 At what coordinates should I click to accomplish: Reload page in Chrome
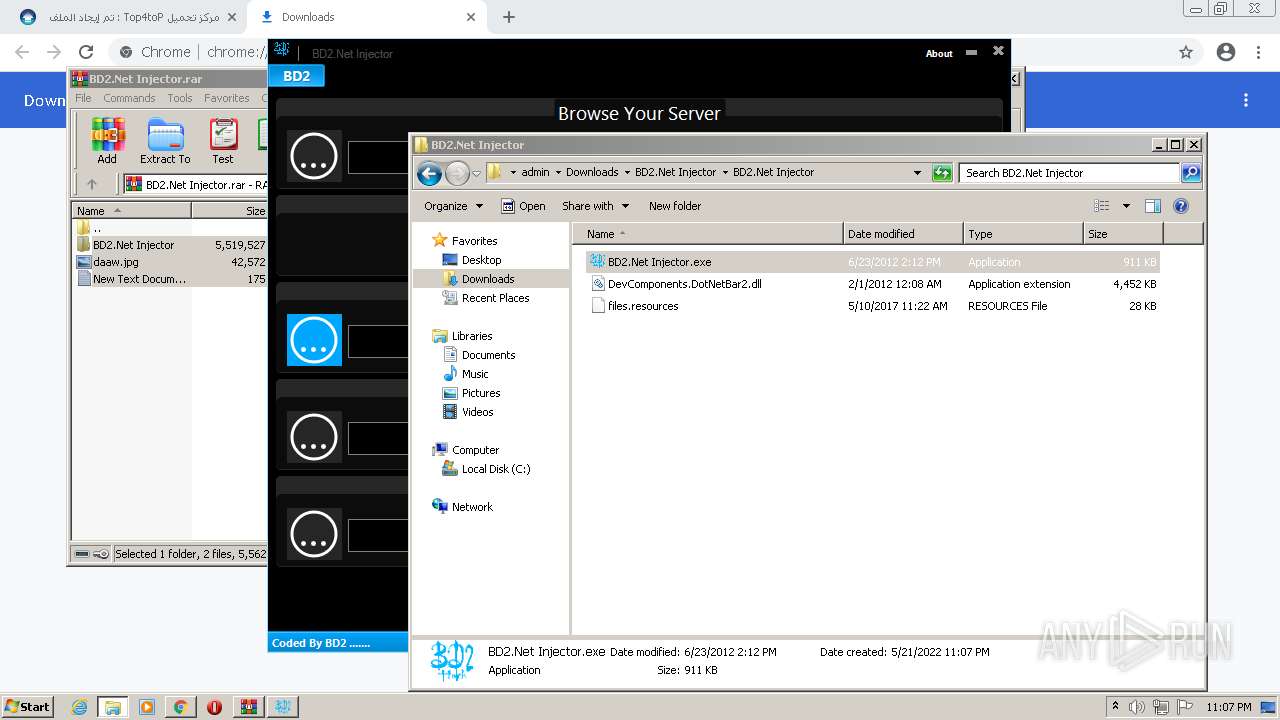(86, 52)
